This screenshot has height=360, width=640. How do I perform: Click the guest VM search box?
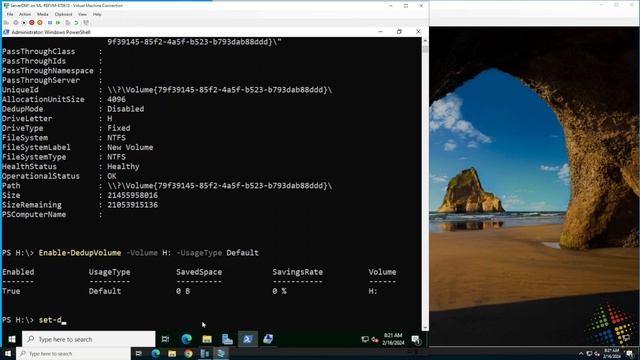tap(89, 339)
